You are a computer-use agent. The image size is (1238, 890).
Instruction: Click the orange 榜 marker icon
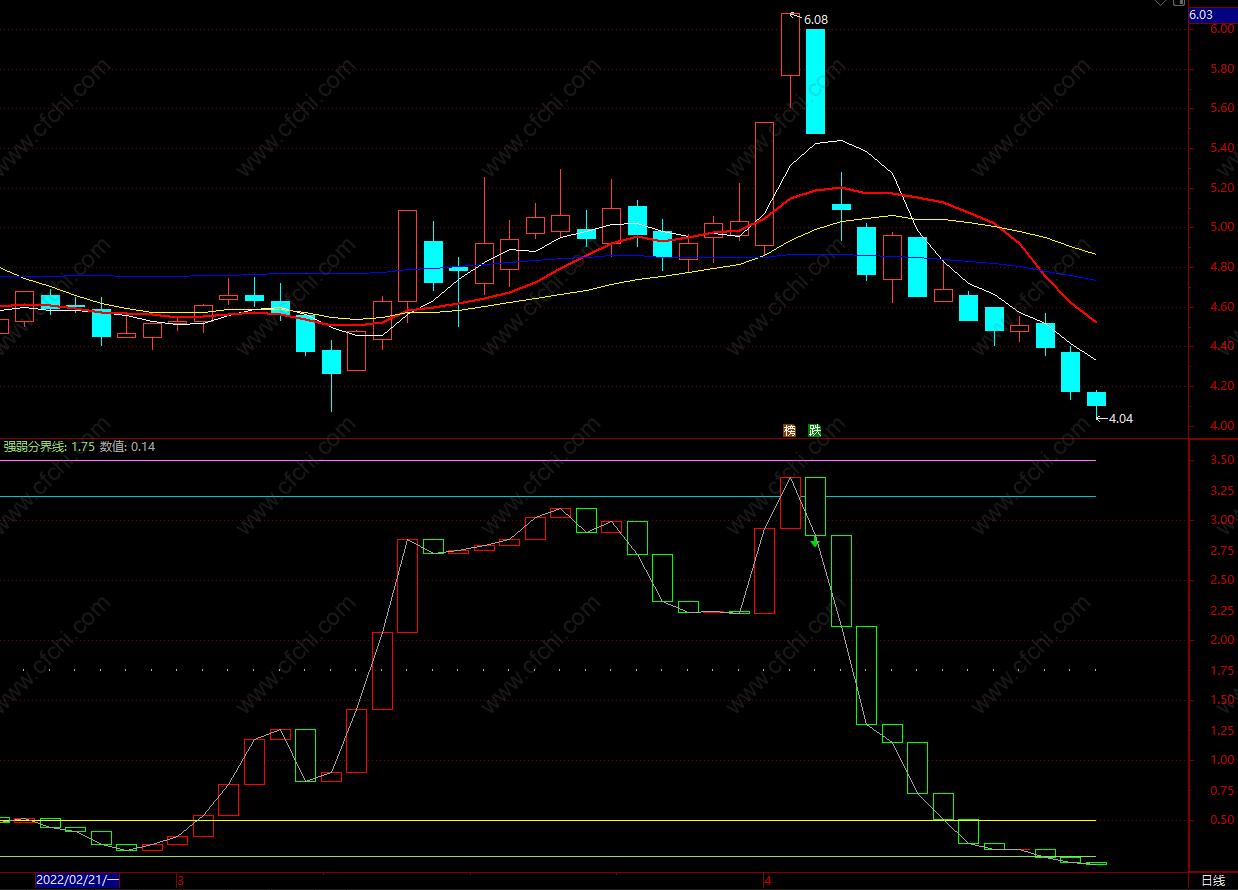(789, 430)
